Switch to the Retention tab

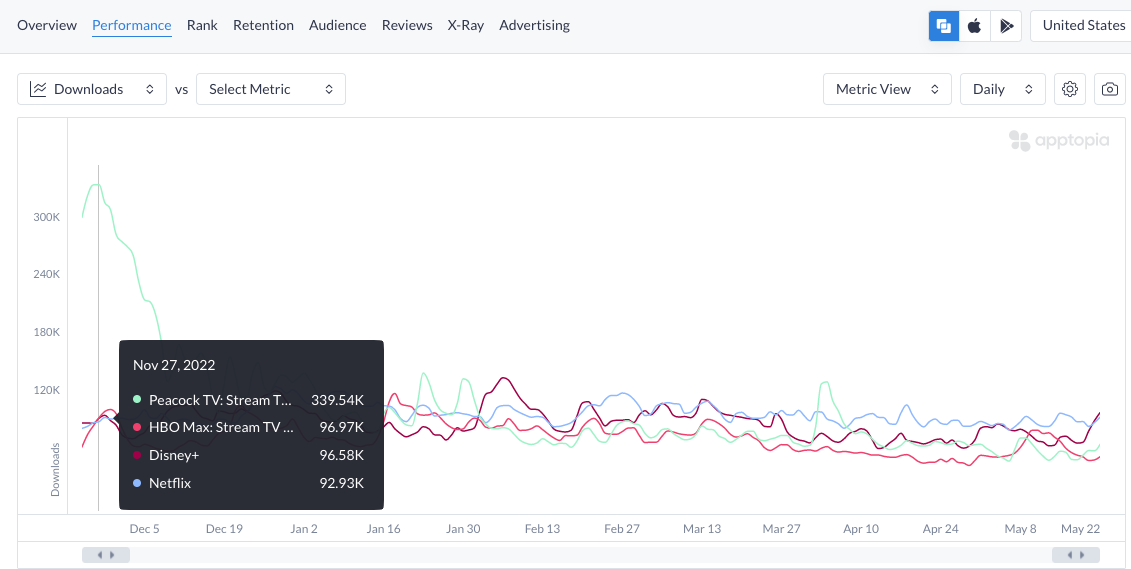tap(263, 25)
